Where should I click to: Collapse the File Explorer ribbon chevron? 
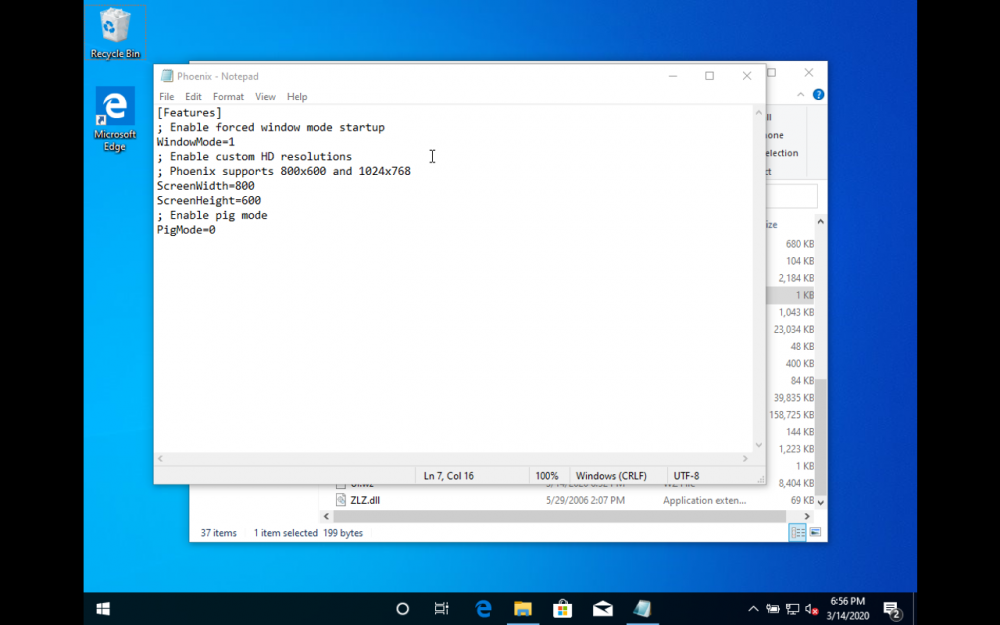tap(800, 93)
